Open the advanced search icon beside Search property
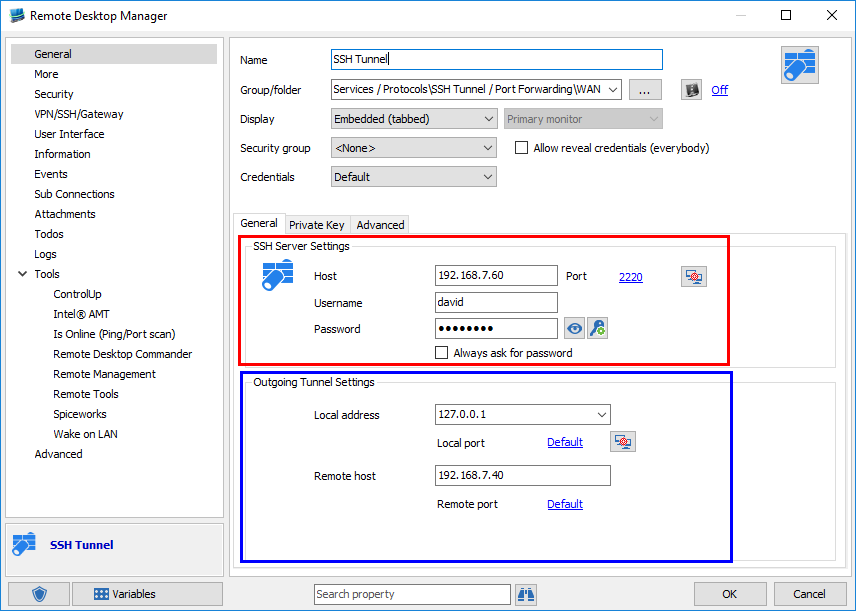The width and height of the screenshot is (856, 611). (525, 594)
